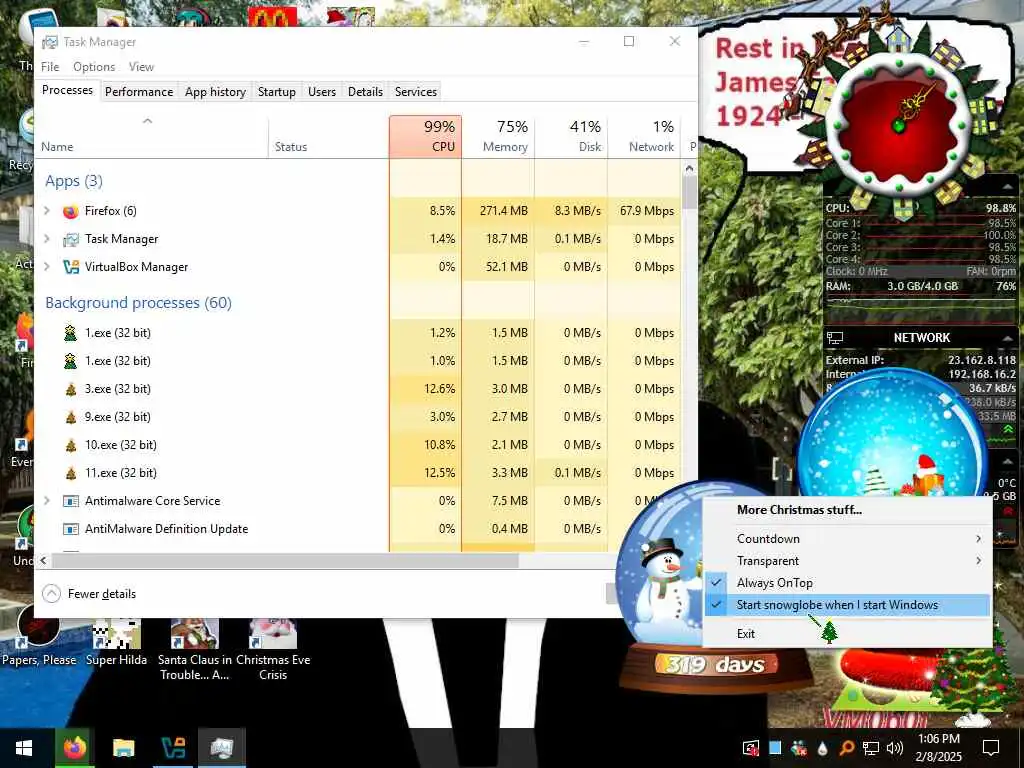This screenshot has width=1024, height=768.
Task: Click the 11.exe process icon
Action: 71,473
